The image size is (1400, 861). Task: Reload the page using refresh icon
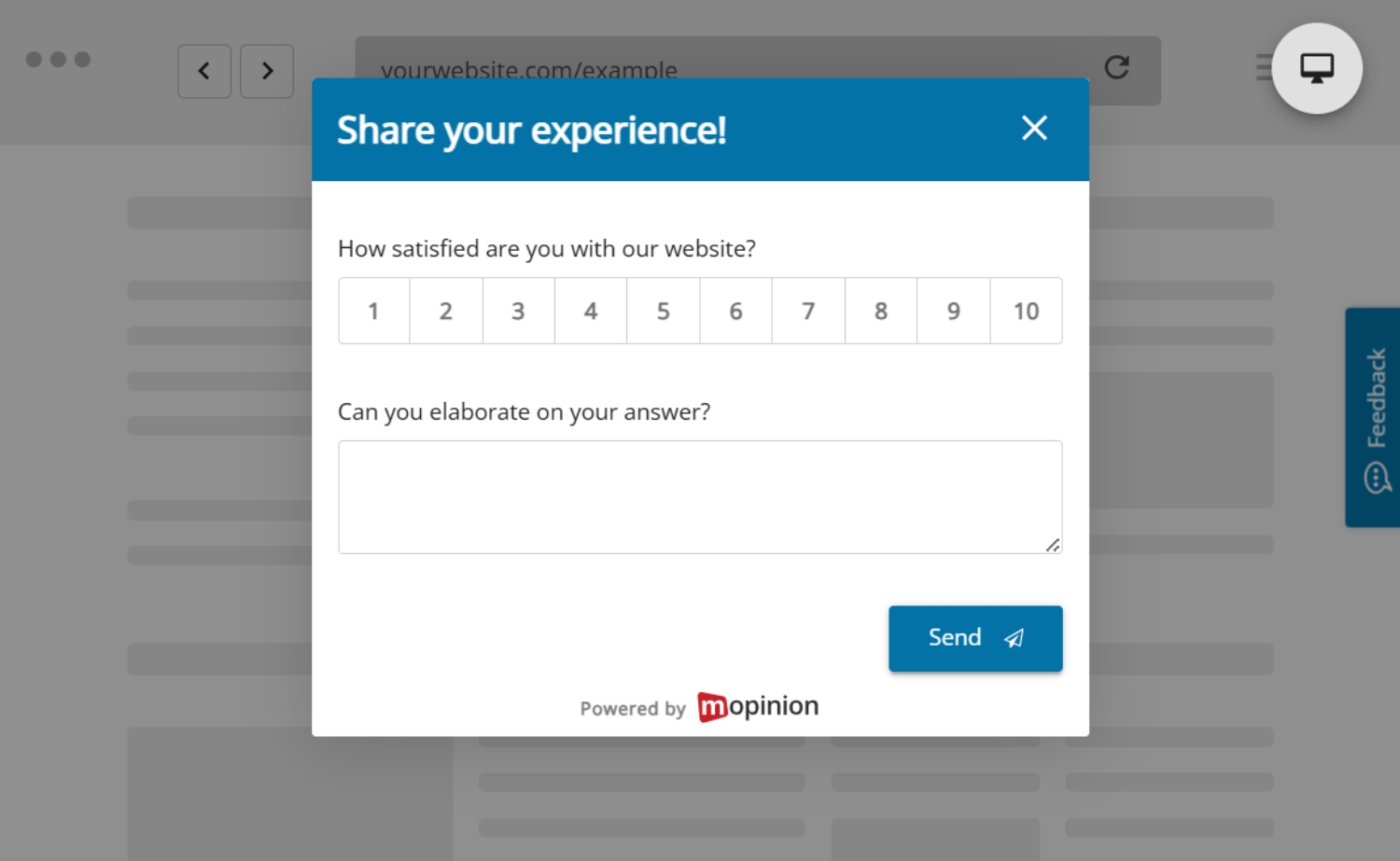tap(1117, 68)
